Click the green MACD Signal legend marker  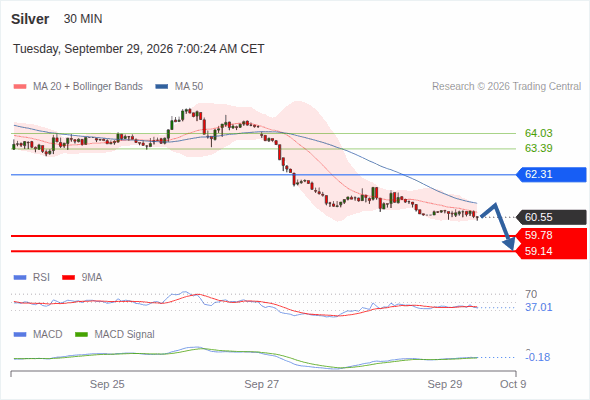pyautogui.click(x=81, y=335)
